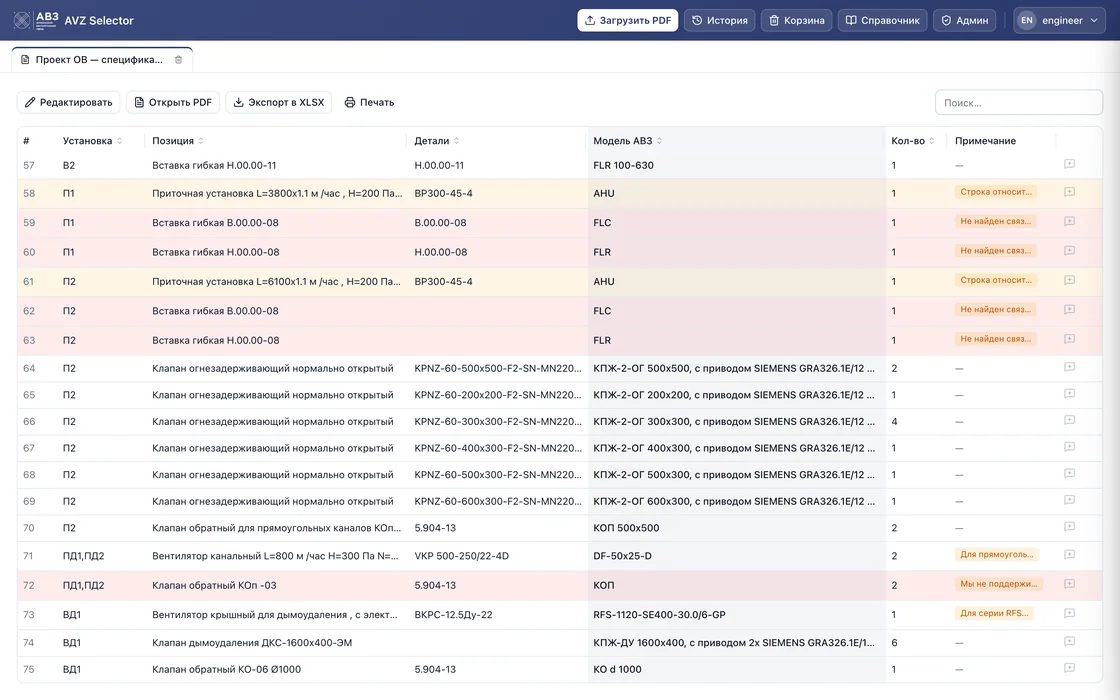Viewport: 1120px width, 700px height.
Task: Open comment icon for row 72
Action: coord(1069,584)
